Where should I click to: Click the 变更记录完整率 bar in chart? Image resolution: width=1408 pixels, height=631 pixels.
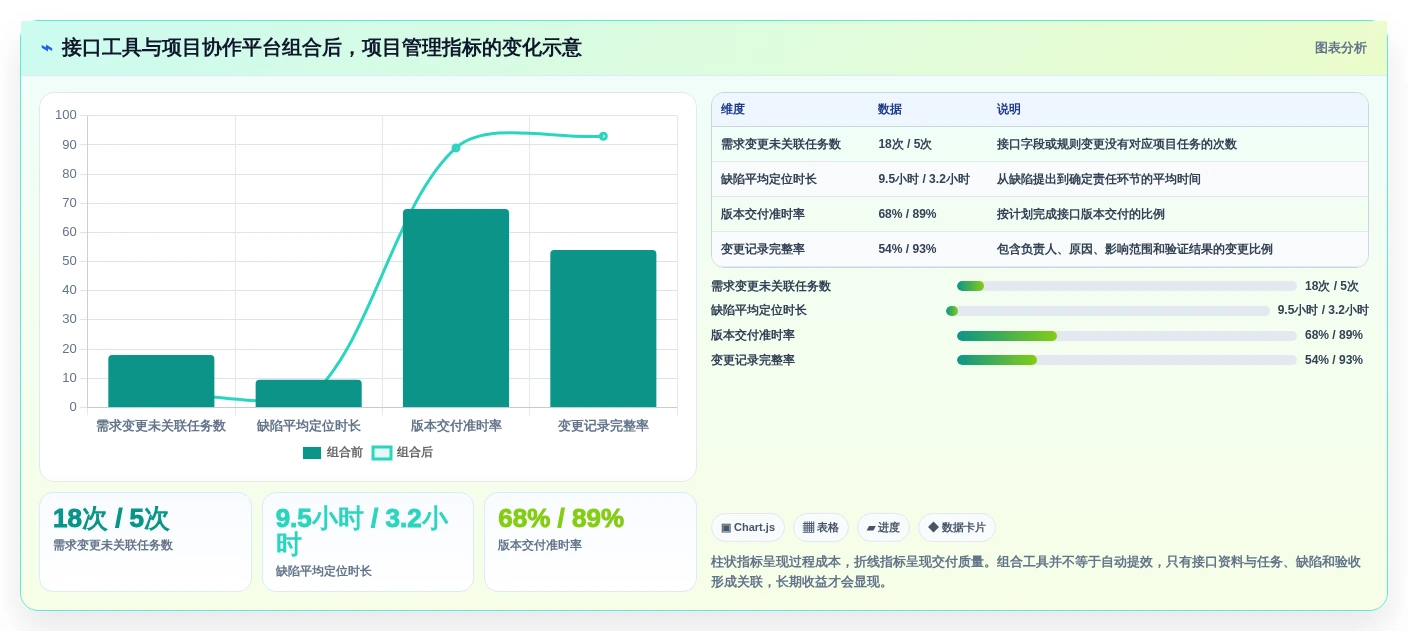click(603, 328)
